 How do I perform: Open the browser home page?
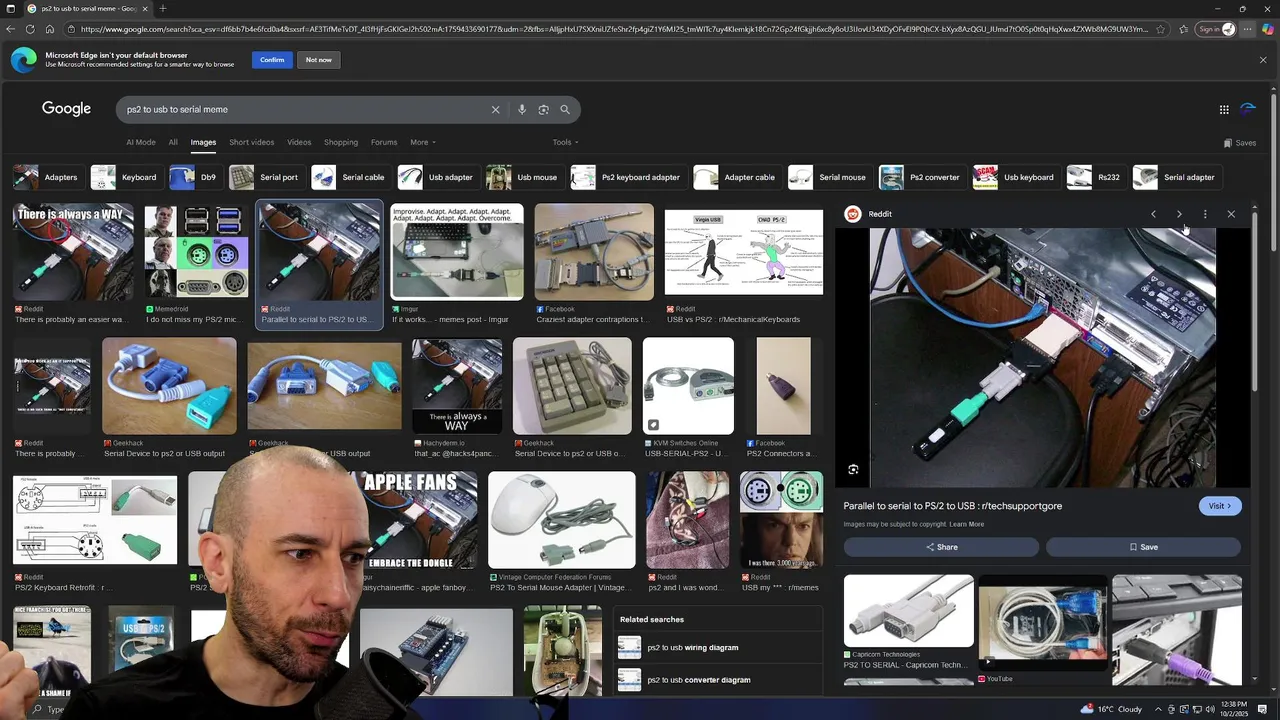tap(49, 29)
